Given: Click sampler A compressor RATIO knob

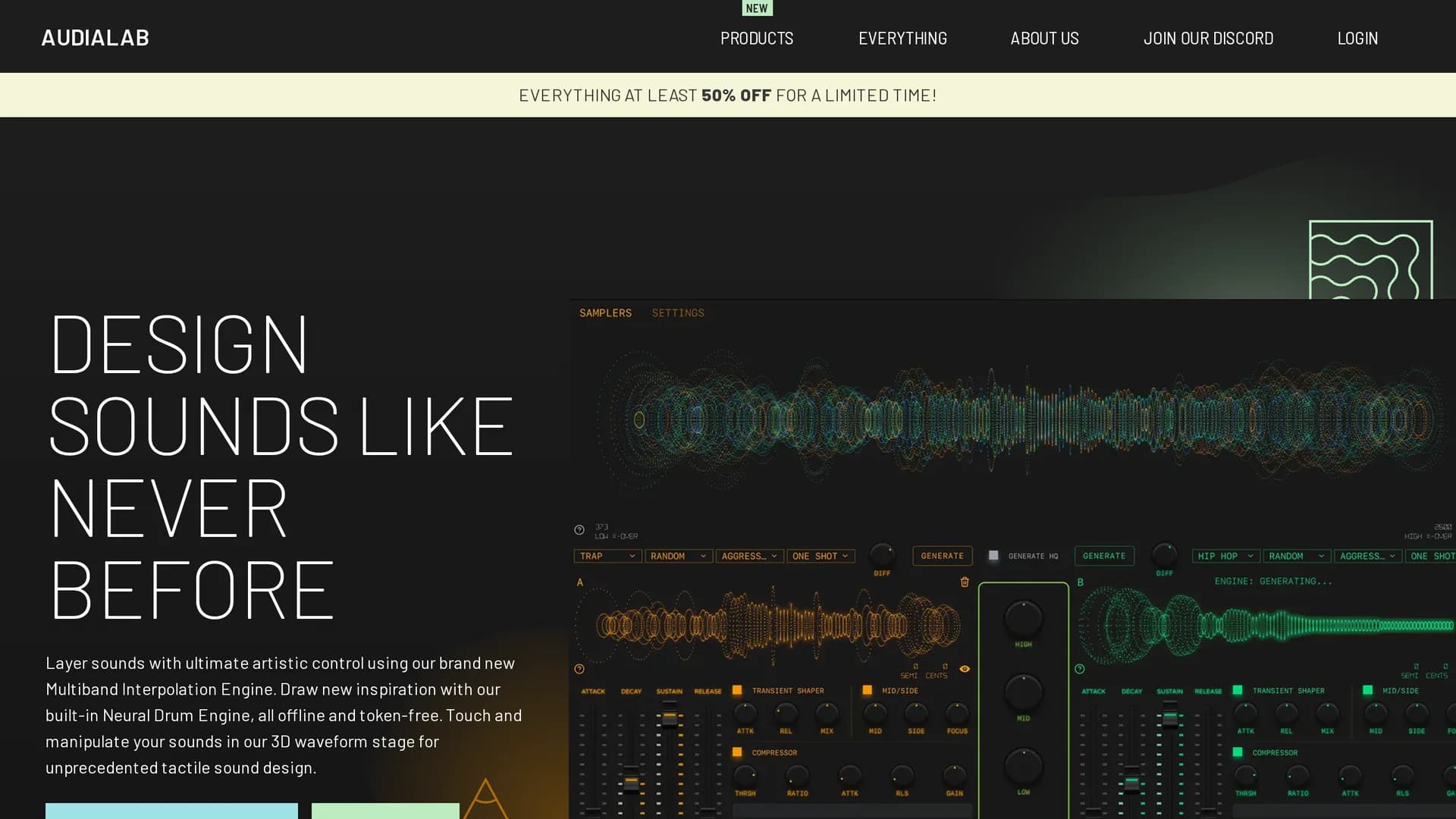Looking at the screenshot, I should (797, 775).
